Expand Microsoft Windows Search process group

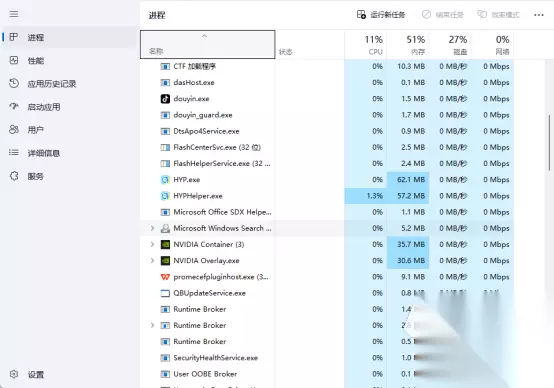tap(152, 228)
